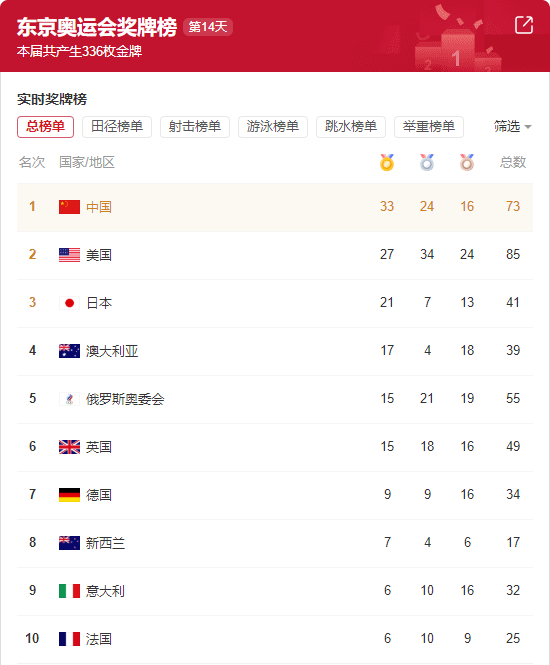Click the United States flag icon
The height and width of the screenshot is (665, 550).
coord(70,255)
